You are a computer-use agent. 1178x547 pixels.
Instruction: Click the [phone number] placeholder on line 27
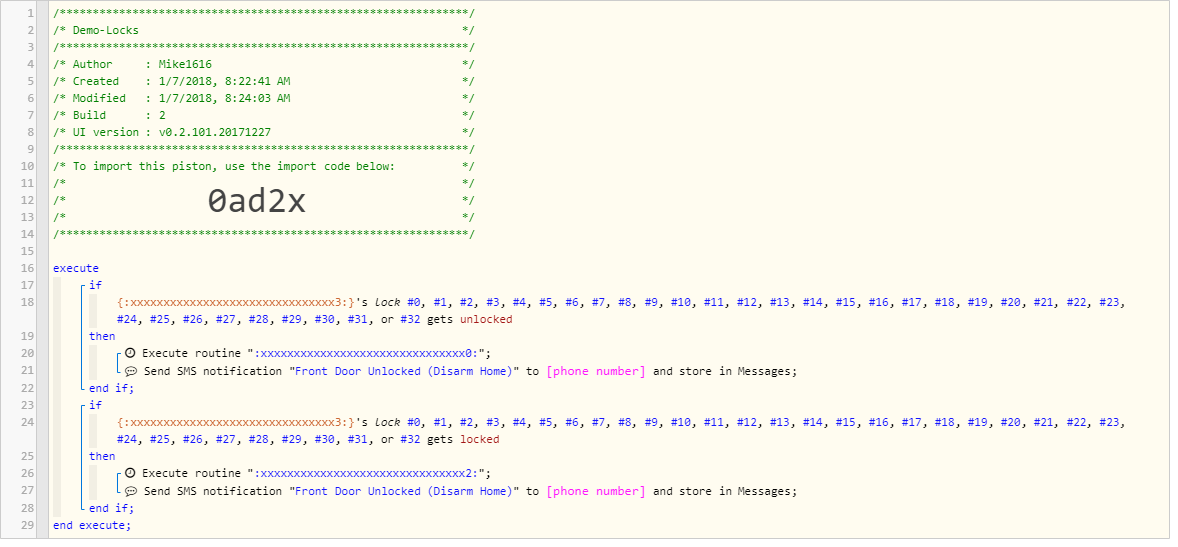tap(596, 491)
